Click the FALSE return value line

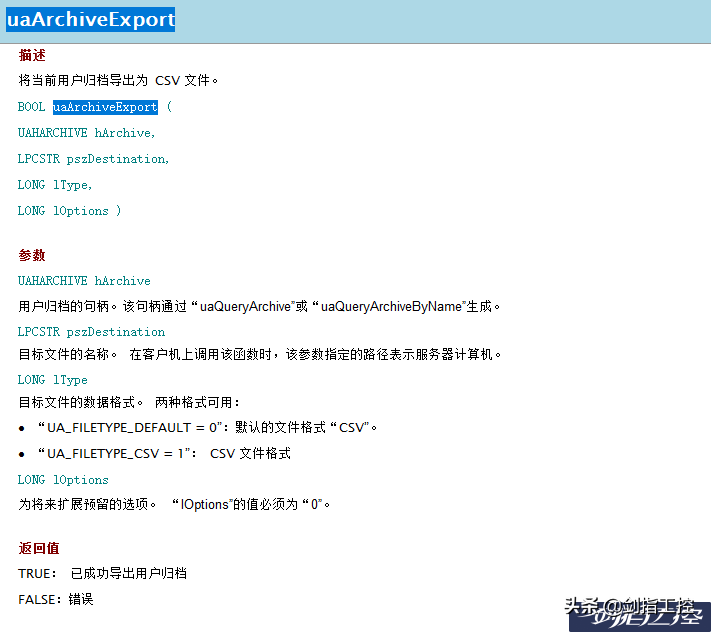tap(56, 599)
